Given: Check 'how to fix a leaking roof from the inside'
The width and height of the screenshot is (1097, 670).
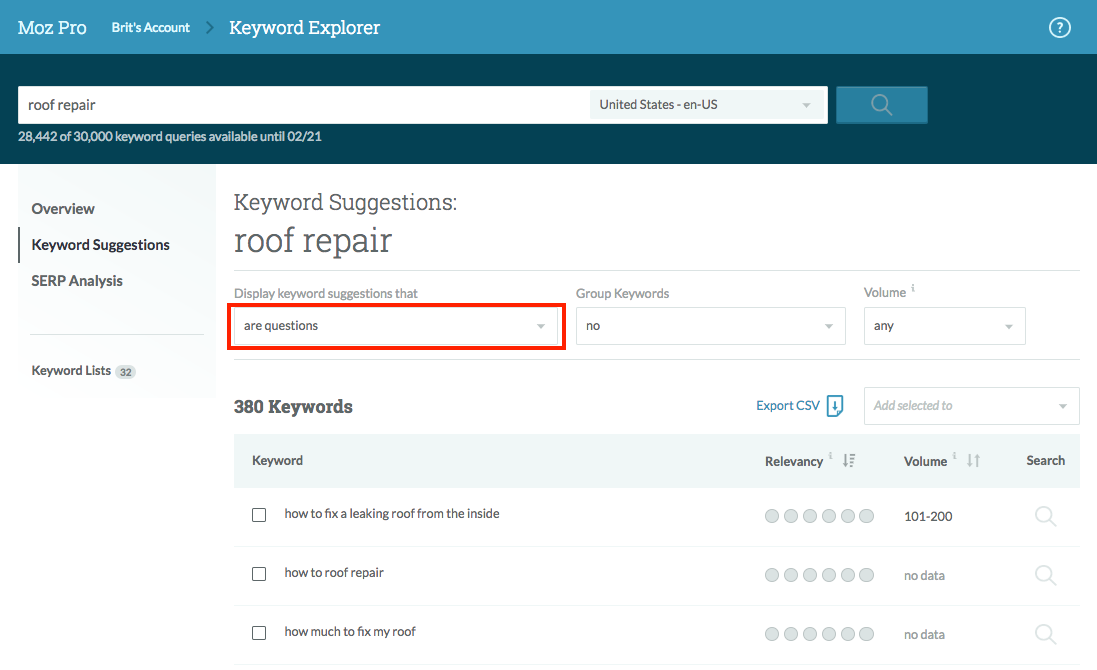Looking at the screenshot, I should coord(259,515).
